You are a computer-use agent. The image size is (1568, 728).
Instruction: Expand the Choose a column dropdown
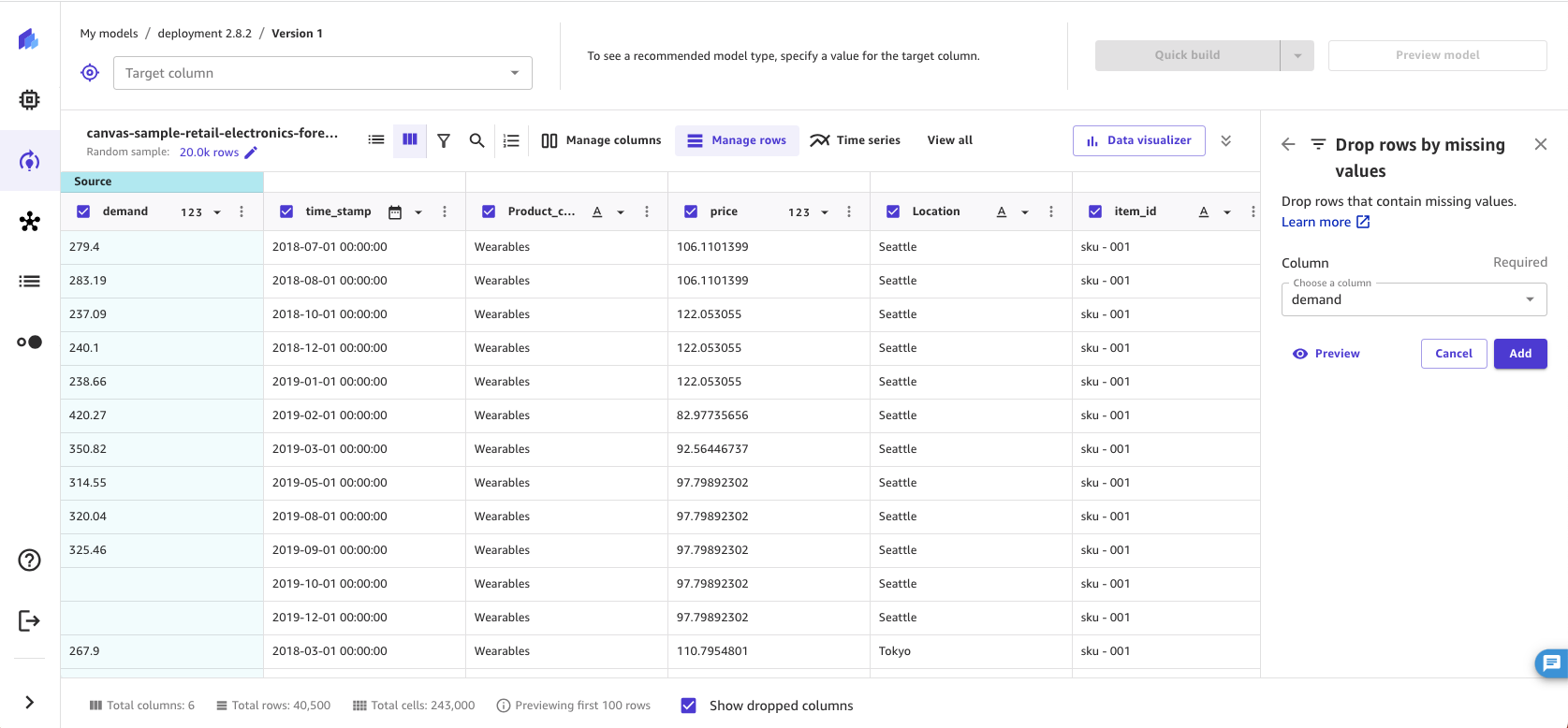(x=1414, y=299)
